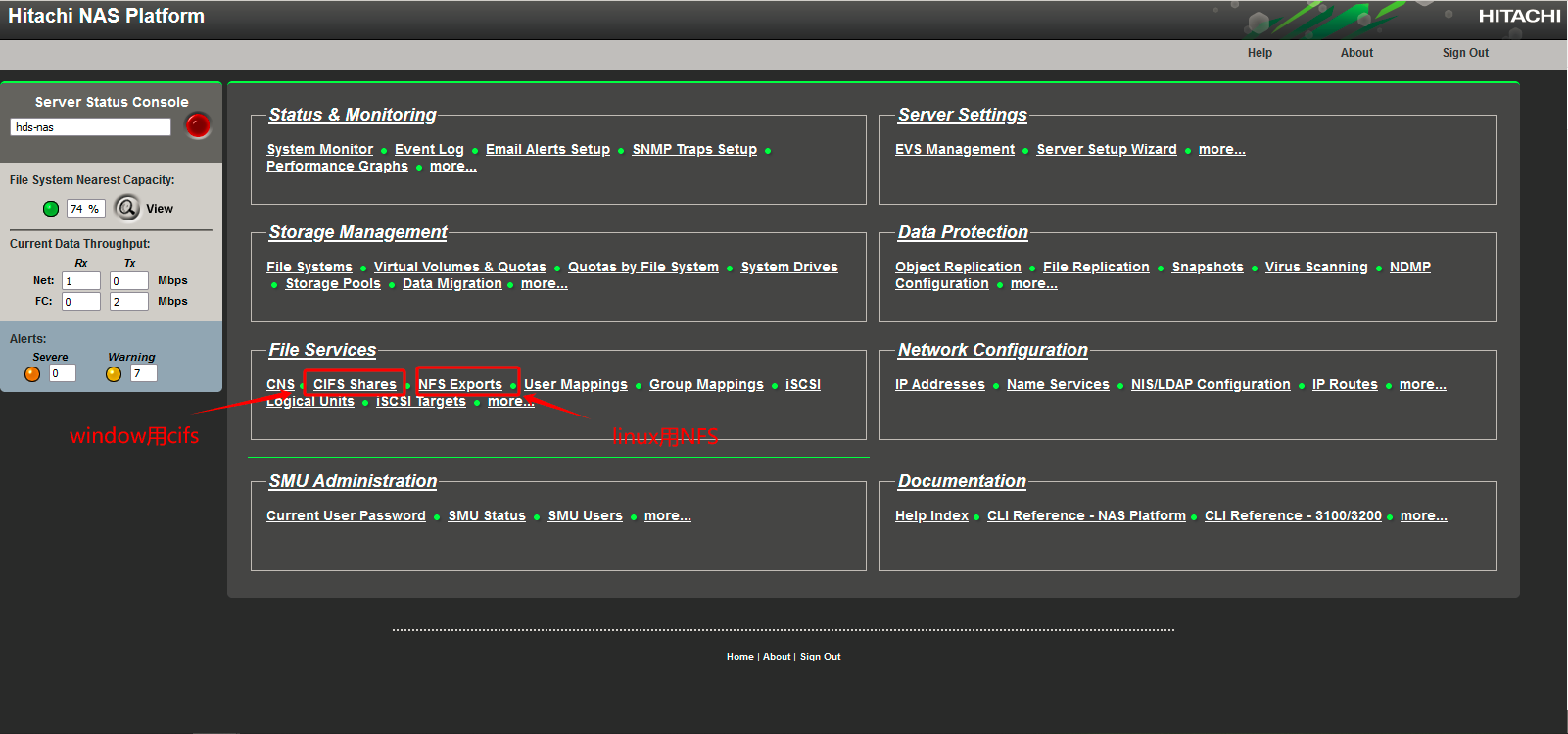Expand more... under Server Settings
The width and height of the screenshot is (1568, 734).
1222,149
